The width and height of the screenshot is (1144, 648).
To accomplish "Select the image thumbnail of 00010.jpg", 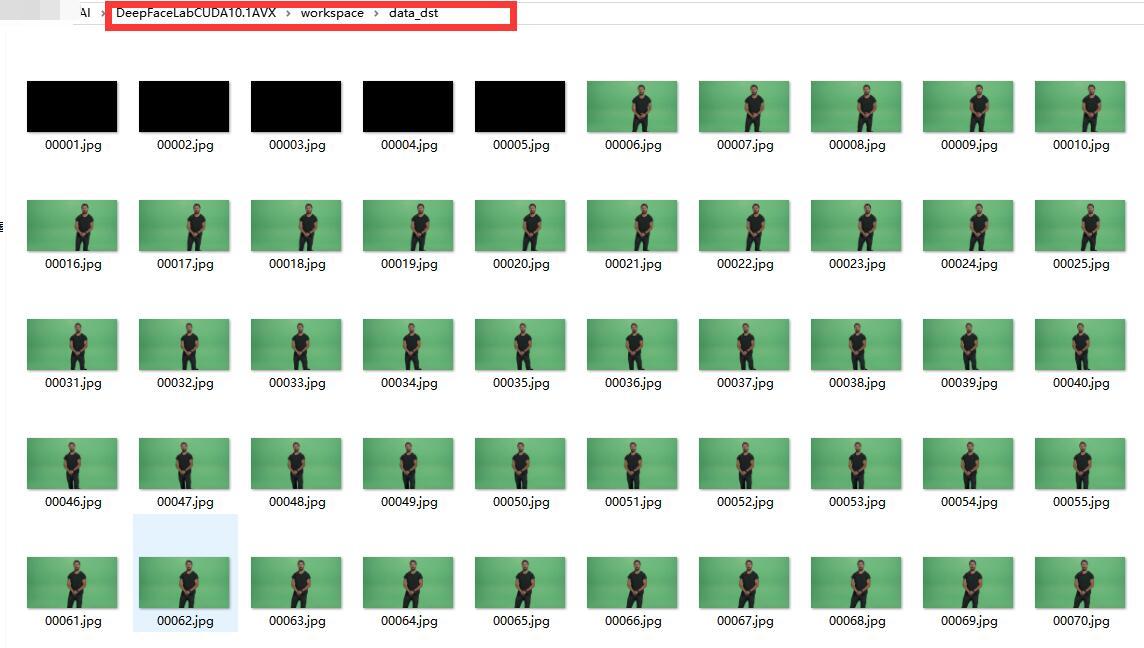I will tap(1080, 107).
